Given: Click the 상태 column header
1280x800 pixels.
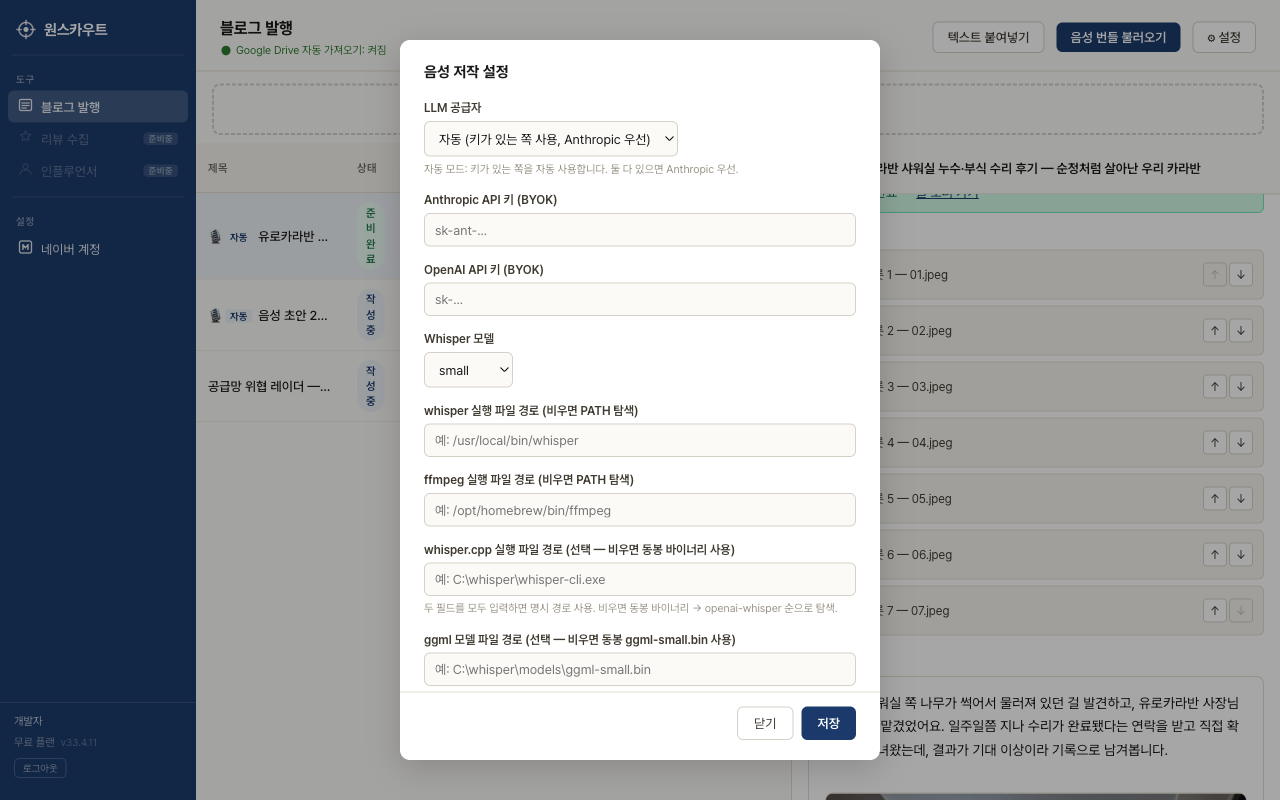Looking at the screenshot, I should [367, 168].
